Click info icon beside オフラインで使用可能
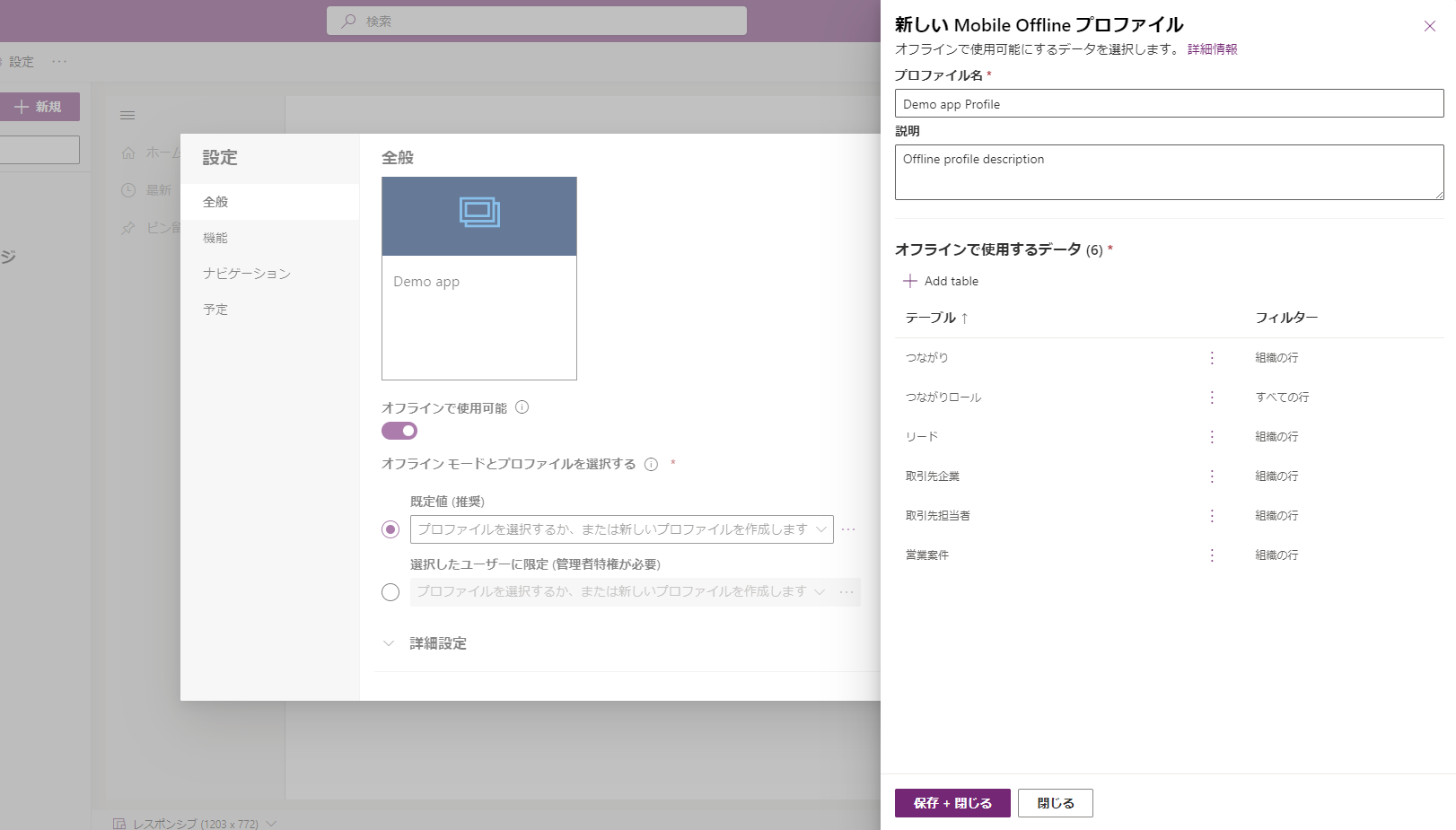This screenshot has height=830, width=1456. coord(522,407)
